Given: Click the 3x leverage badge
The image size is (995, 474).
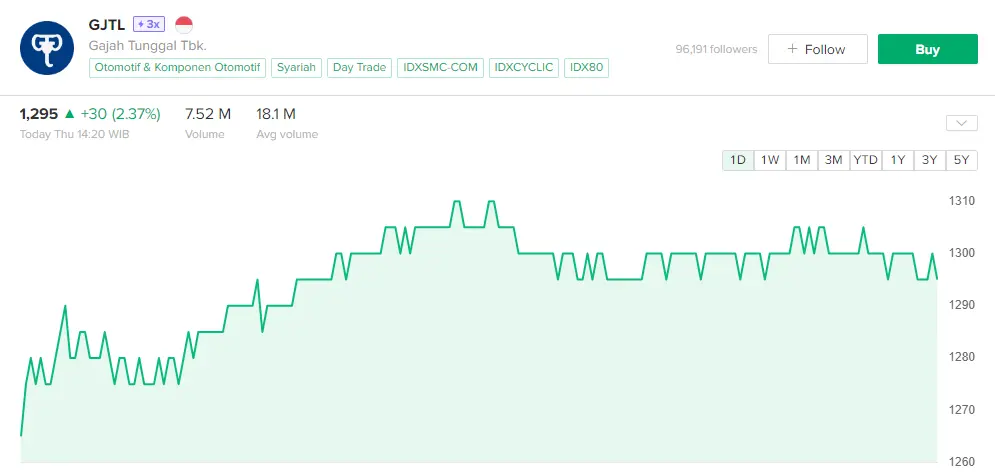Looking at the screenshot, I should point(149,25).
